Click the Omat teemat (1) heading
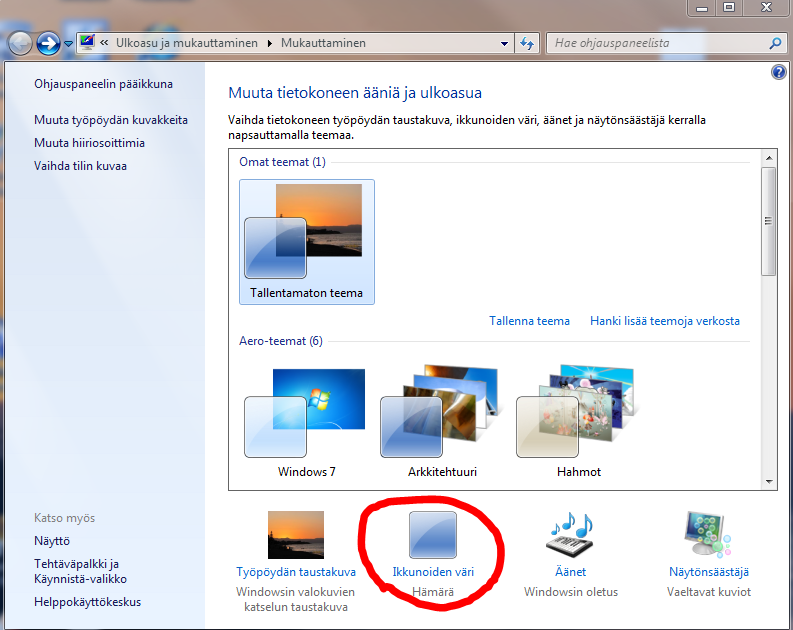The height and width of the screenshot is (630, 793). pos(282,162)
